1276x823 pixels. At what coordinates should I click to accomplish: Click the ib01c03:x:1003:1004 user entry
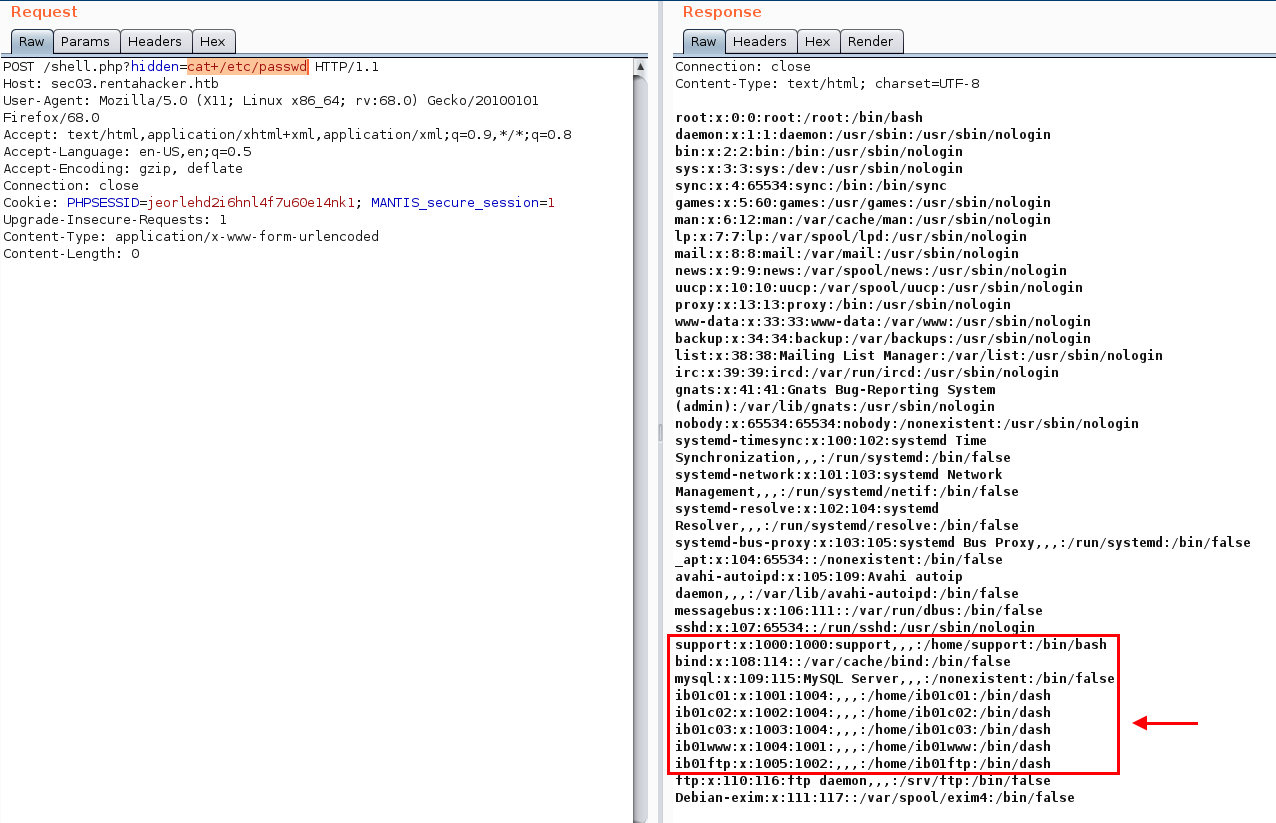(x=863, y=730)
